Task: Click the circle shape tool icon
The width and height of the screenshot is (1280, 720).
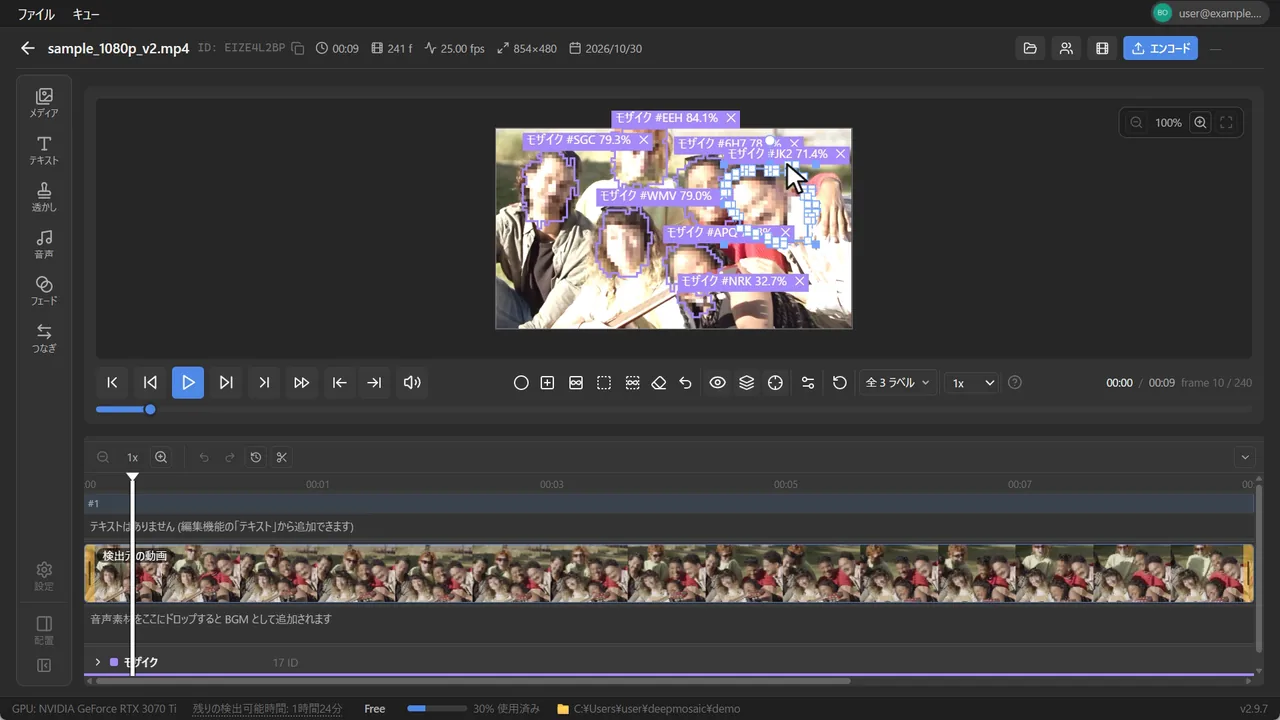Action: [521, 383]
